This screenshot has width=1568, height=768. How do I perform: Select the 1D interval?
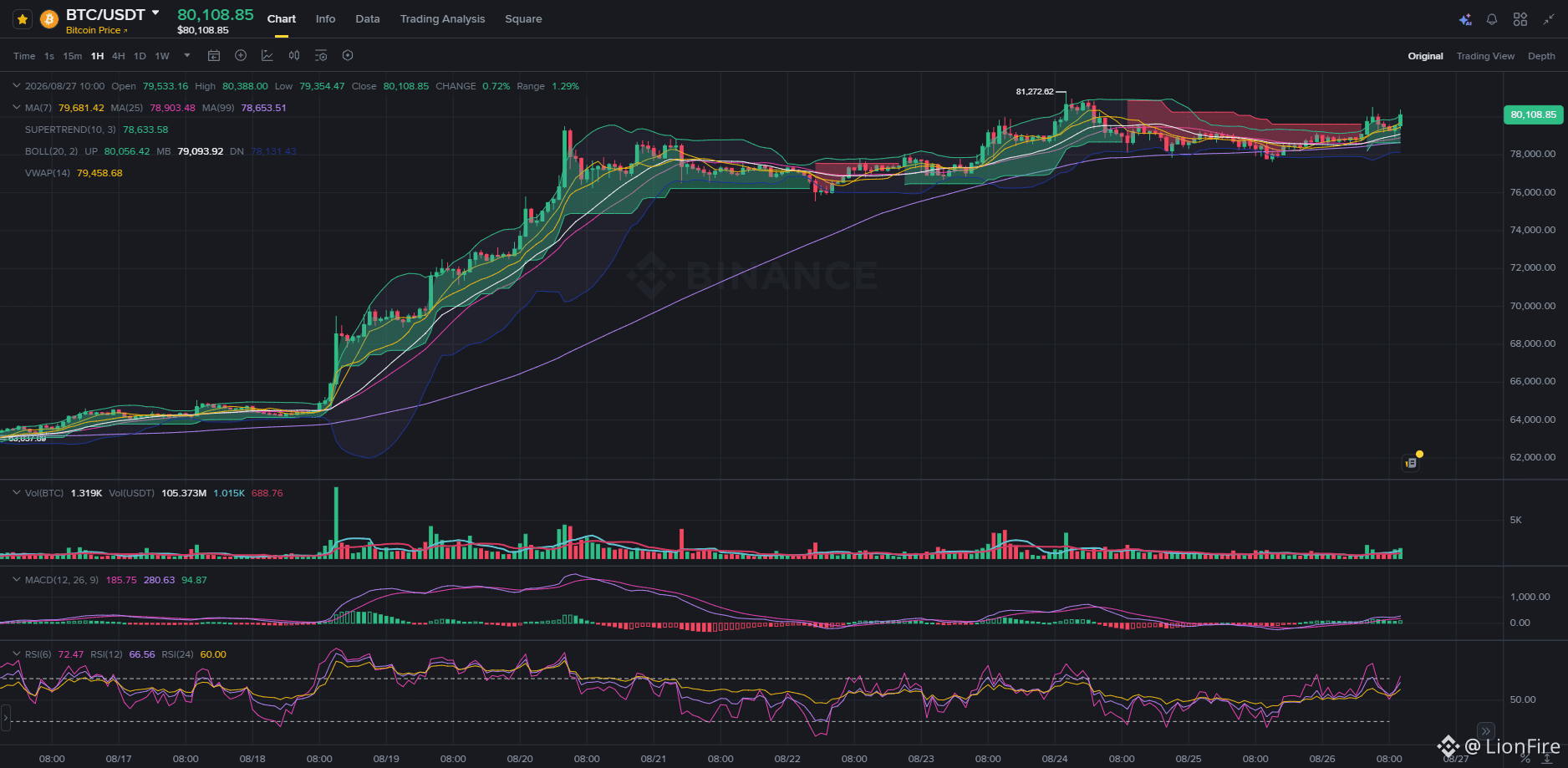tap(140, 56)
